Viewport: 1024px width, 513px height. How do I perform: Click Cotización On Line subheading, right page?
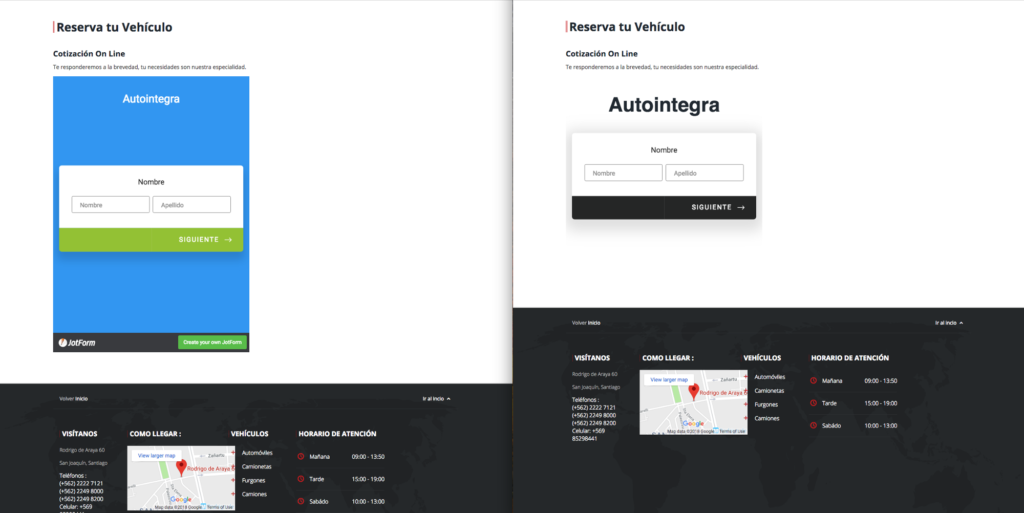pyautogui.click(x=601, y=54)
